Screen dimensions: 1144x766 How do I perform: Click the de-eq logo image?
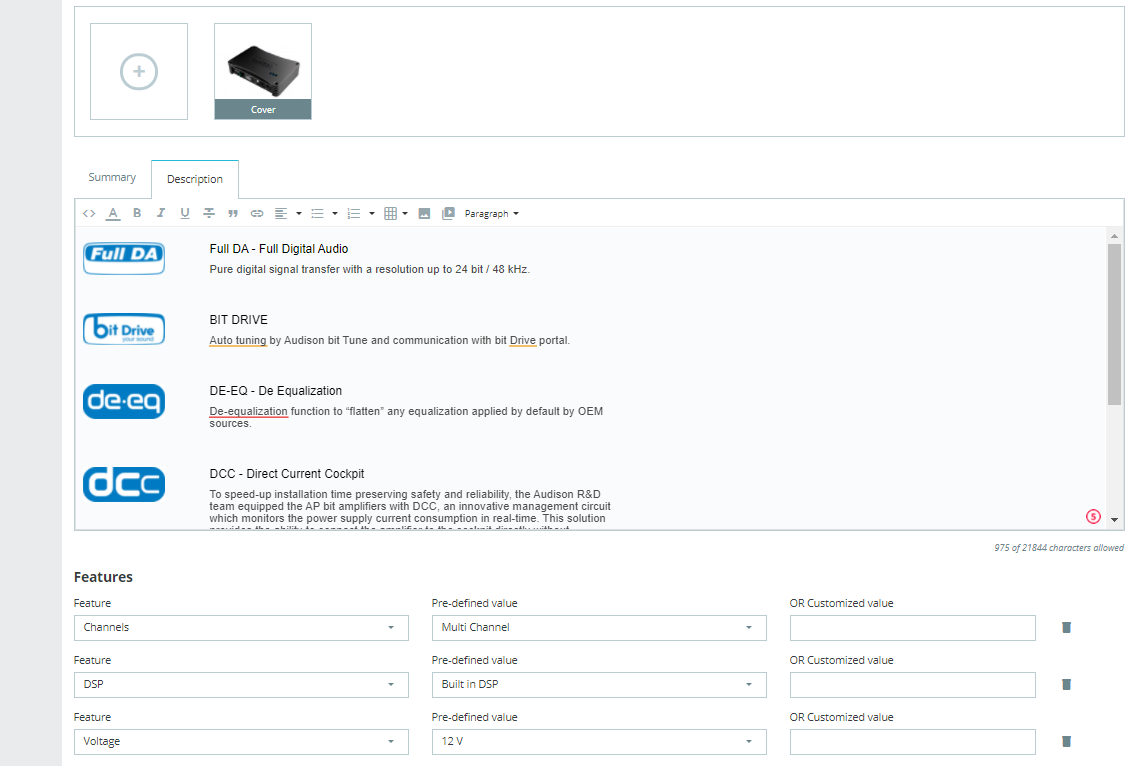click(x=124, y=401)
